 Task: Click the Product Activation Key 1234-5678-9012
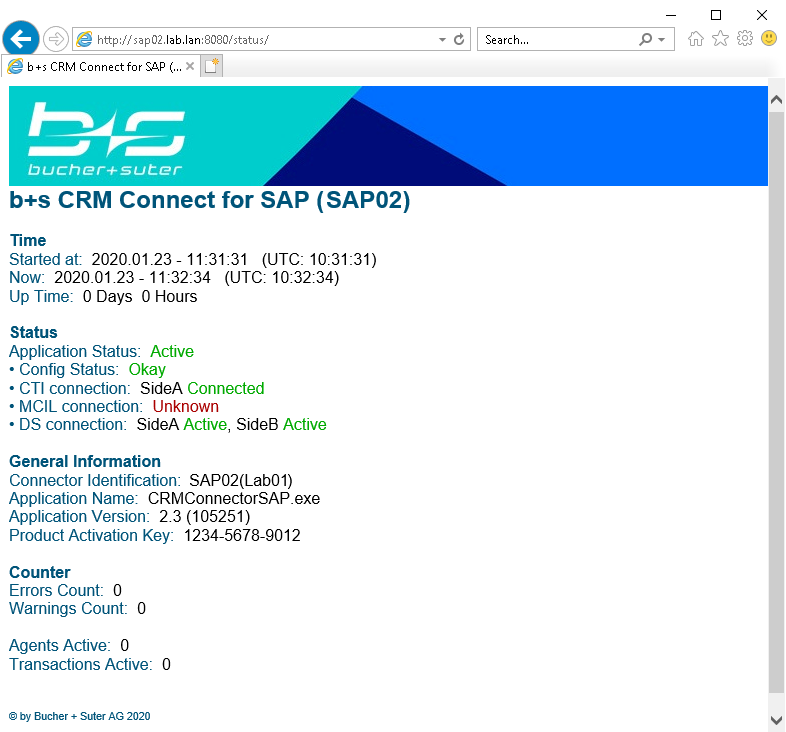click(242, 536)
